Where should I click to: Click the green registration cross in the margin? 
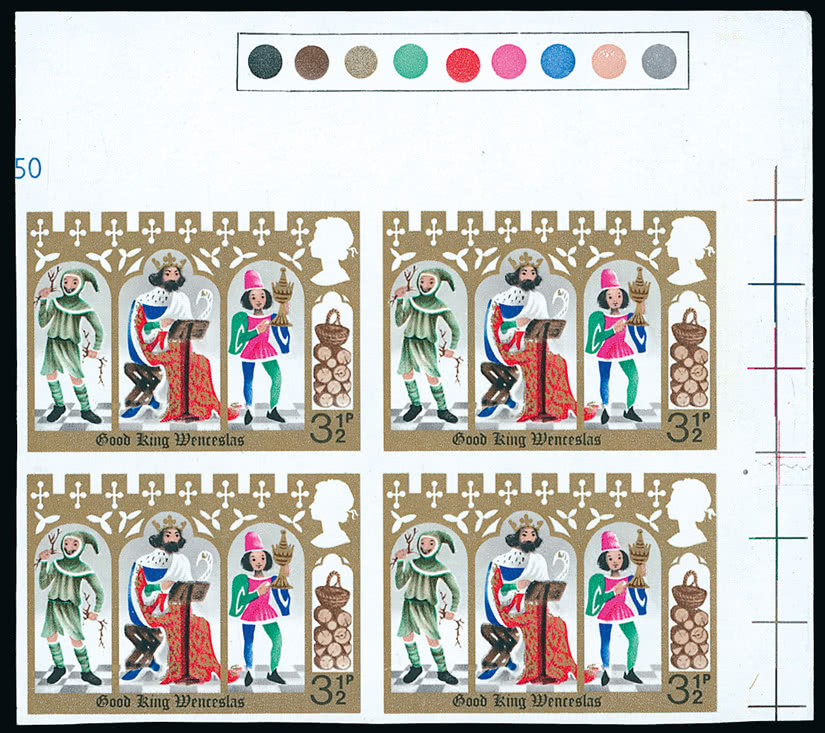click(778, 538)
